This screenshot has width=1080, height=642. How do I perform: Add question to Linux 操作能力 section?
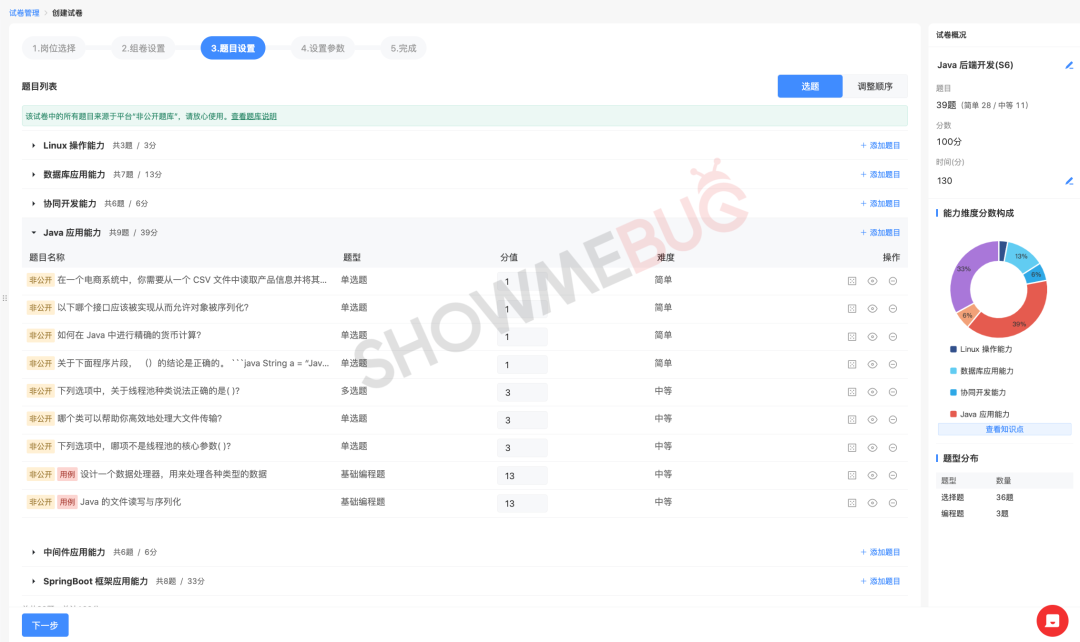pos(880,145)
